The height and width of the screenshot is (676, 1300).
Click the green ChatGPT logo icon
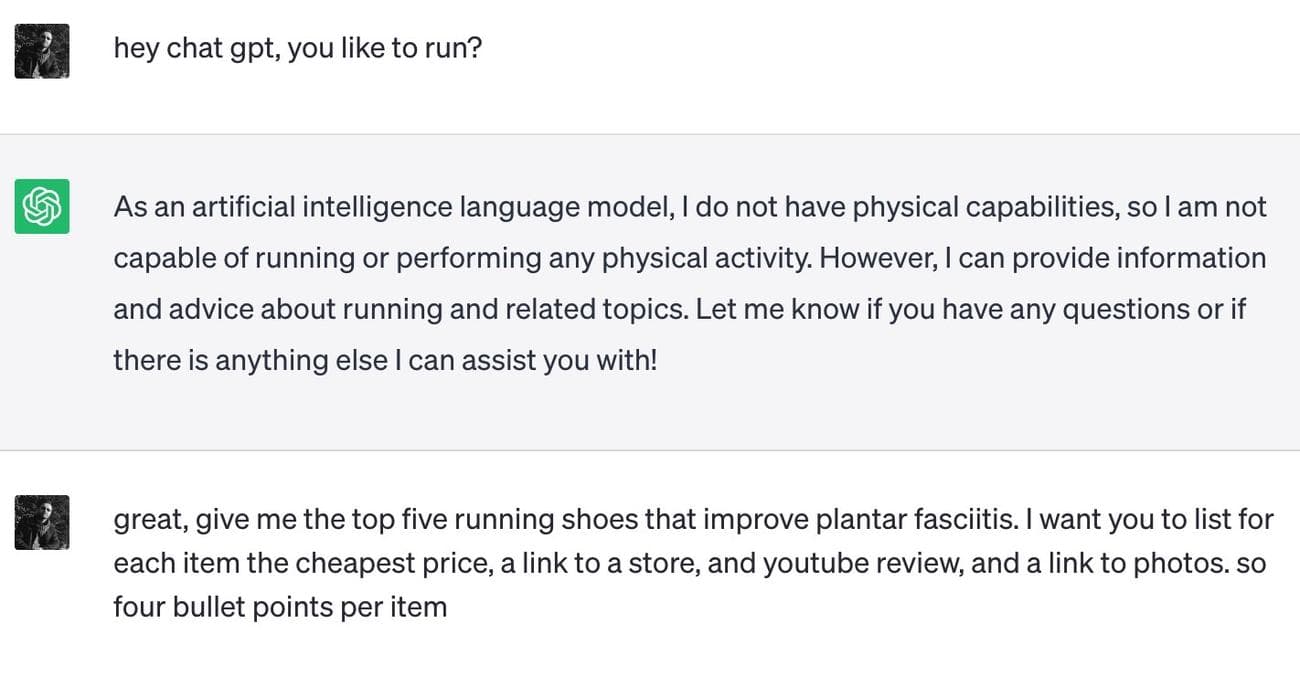[x=42, y=206]
